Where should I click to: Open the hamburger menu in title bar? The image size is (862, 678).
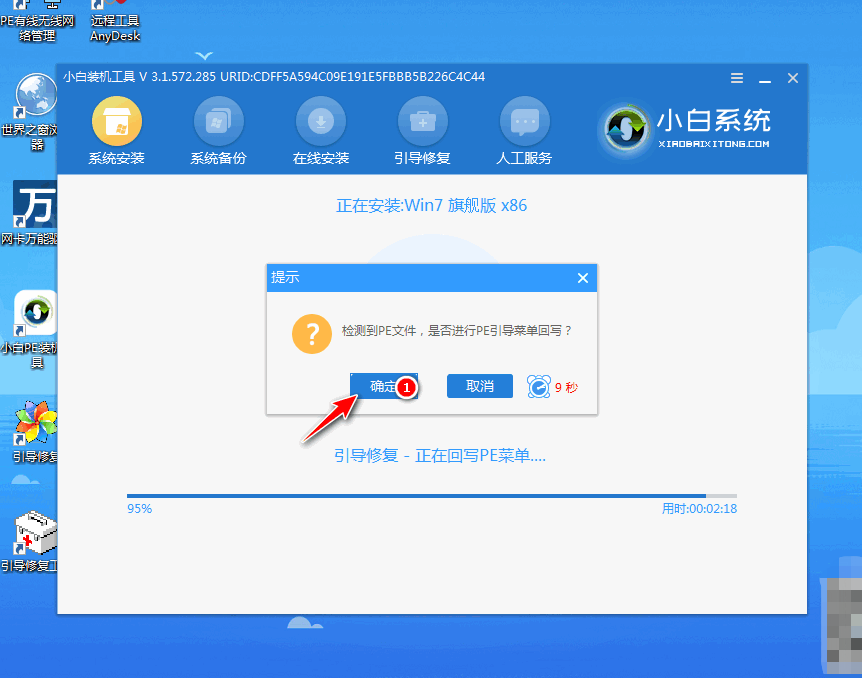pos(737,78)
